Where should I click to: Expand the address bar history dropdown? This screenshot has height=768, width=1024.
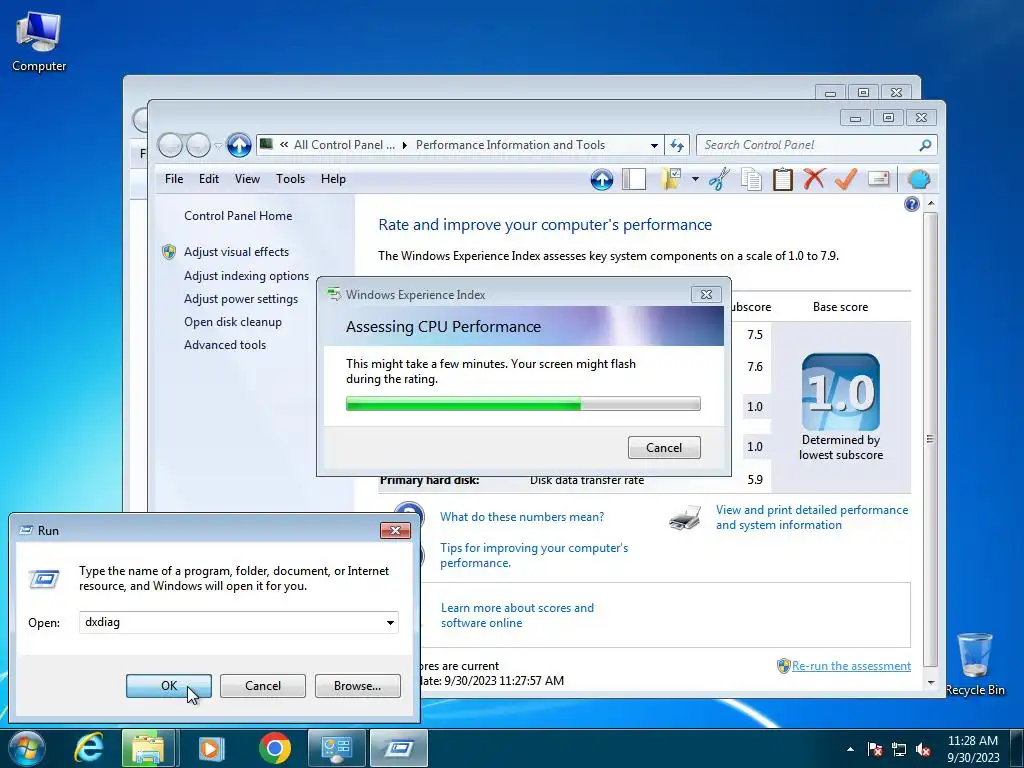[x=654, y=145]
